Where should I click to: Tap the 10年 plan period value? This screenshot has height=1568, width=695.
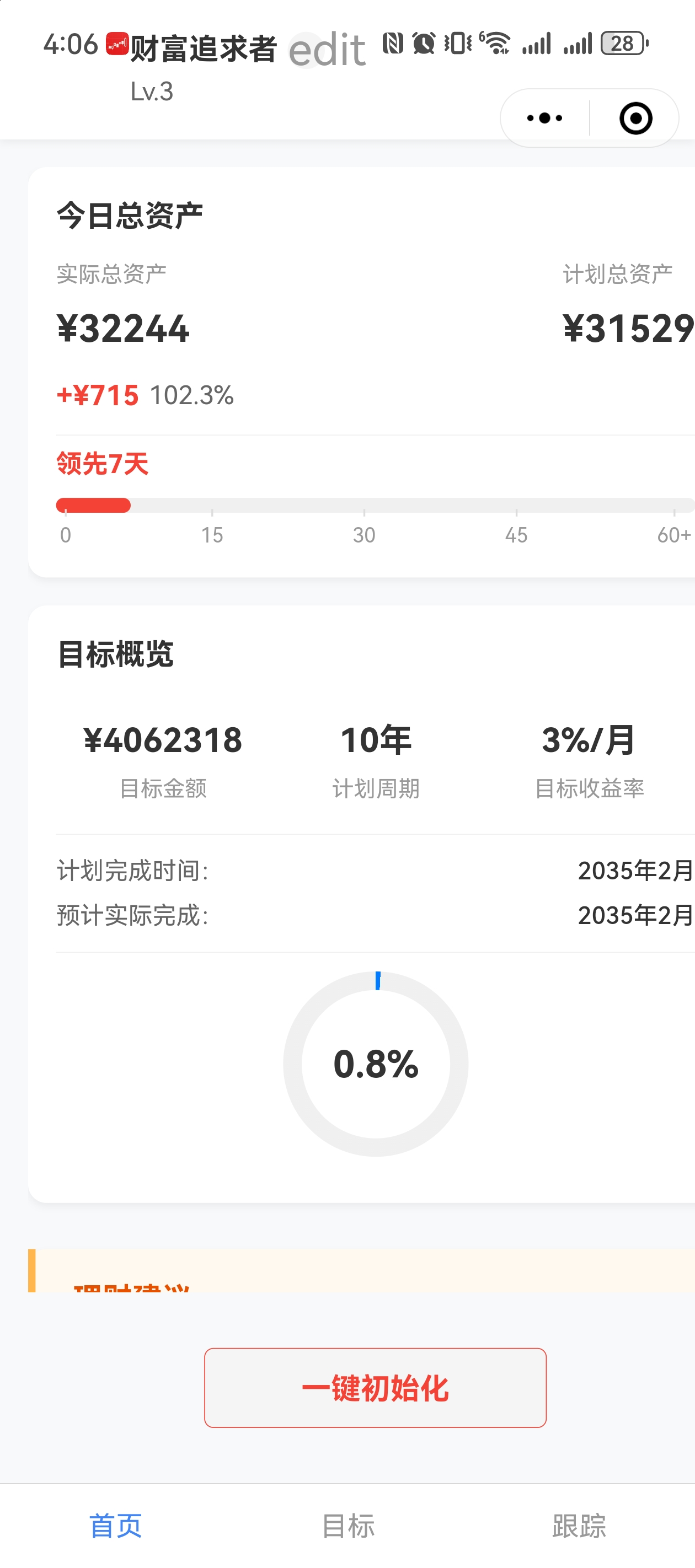[x=376, y=740]
